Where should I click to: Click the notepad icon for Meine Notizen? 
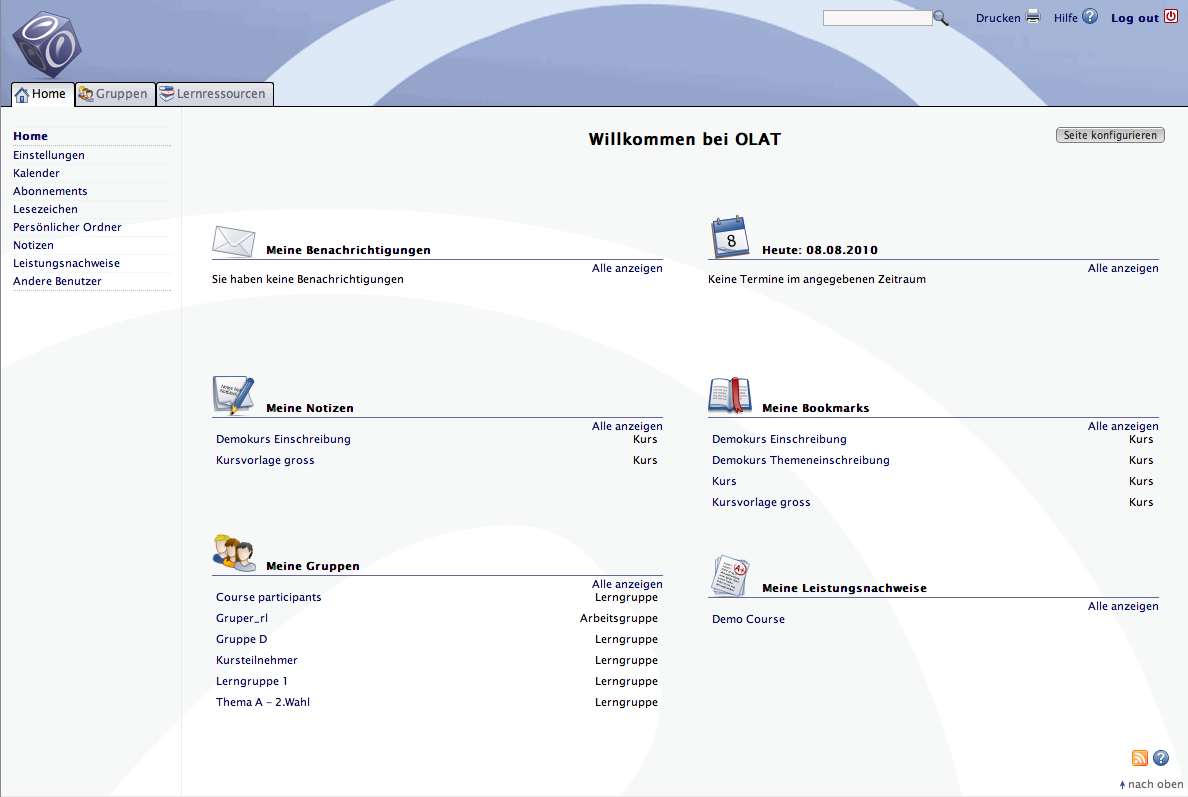click(x=233, y=396)
